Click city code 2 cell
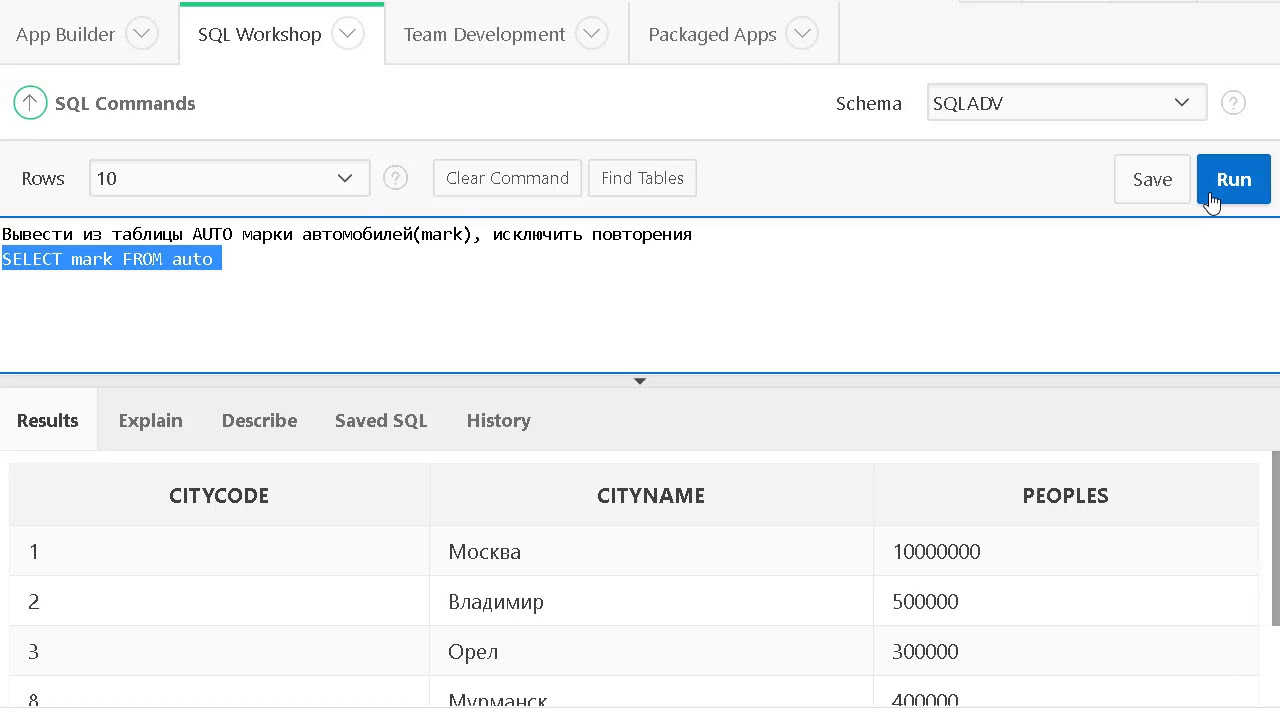Viewport: 1280px width, 720px height. click(219, 601)
